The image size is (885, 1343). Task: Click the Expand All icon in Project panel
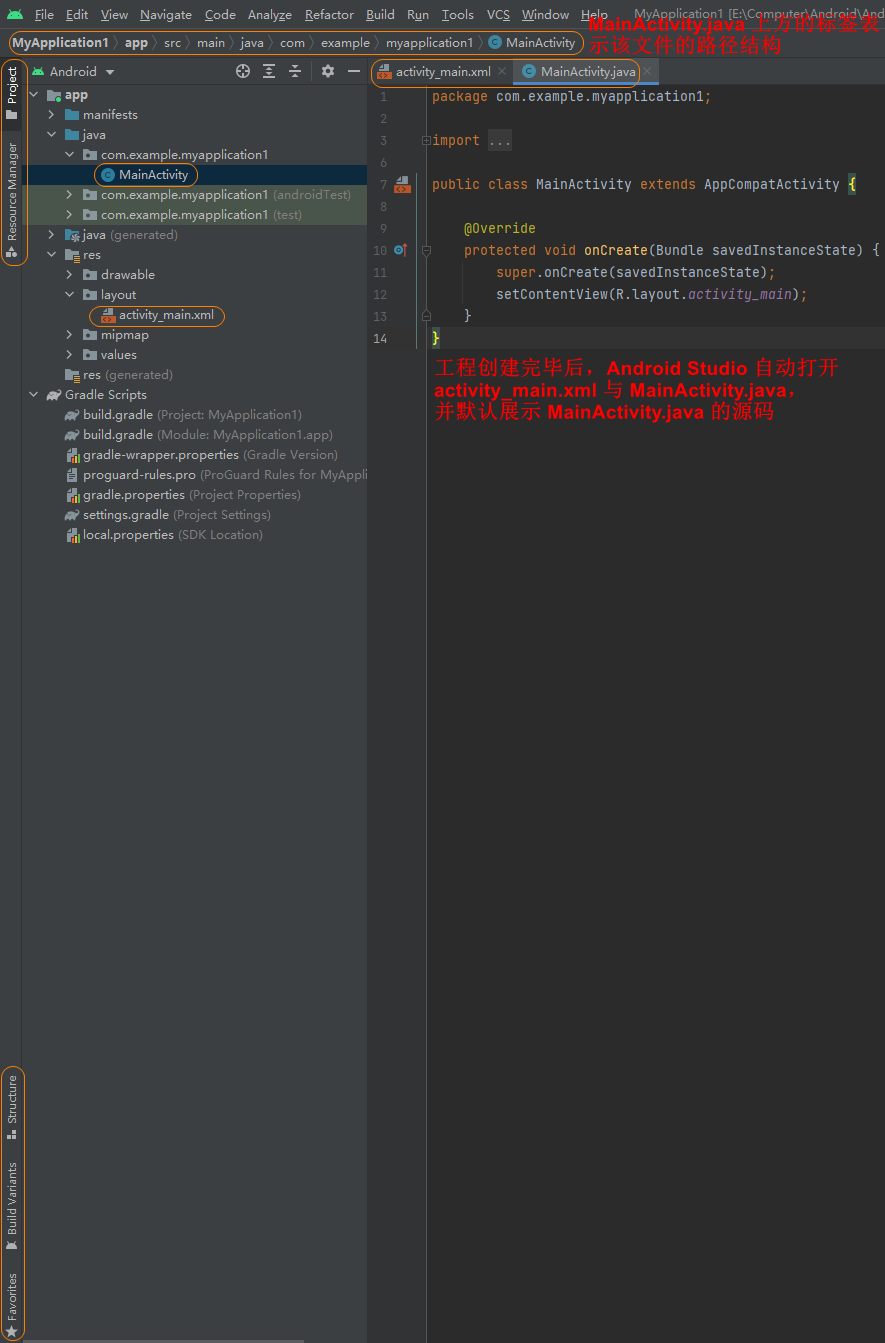click(269, 71)
